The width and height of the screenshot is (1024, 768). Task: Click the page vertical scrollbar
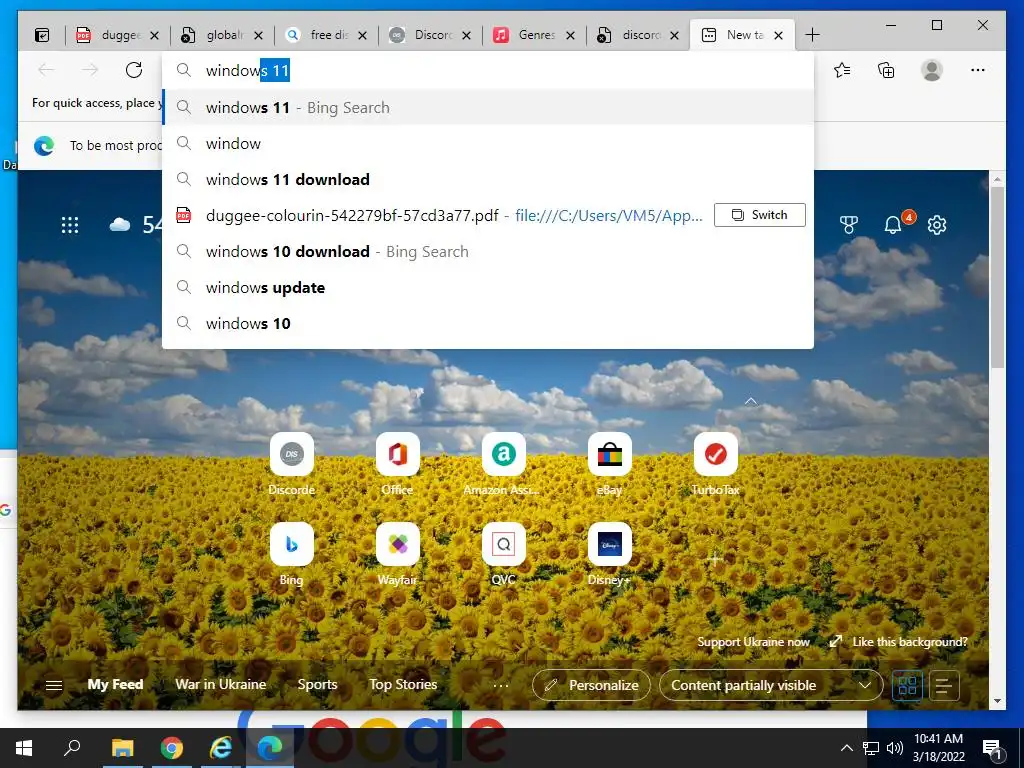(997, 276)
